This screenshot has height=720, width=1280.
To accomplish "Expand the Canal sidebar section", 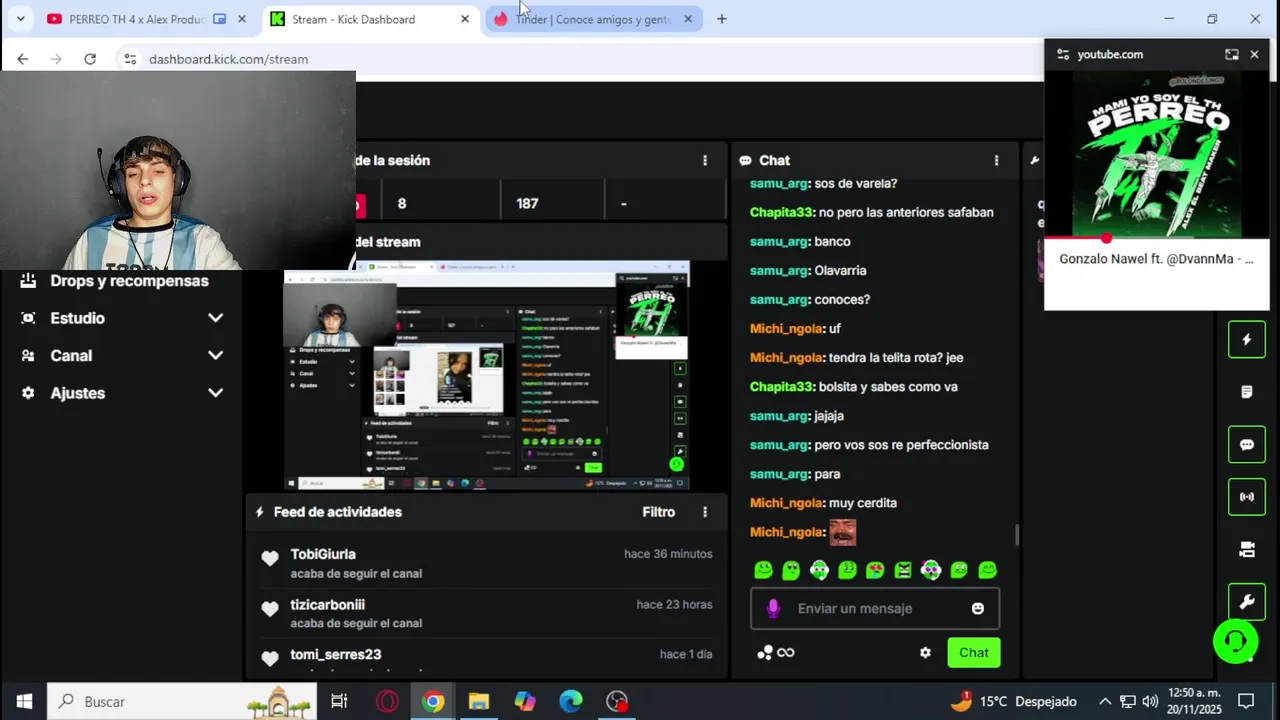I will click(215, 355).
